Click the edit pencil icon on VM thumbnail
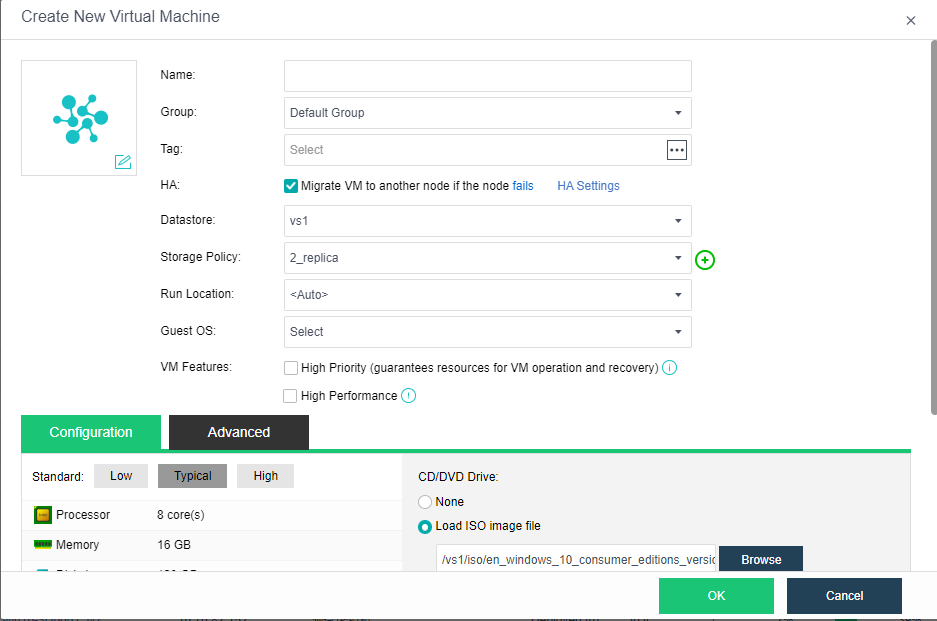Screen dimensions: 937x621 click(123, 162)
